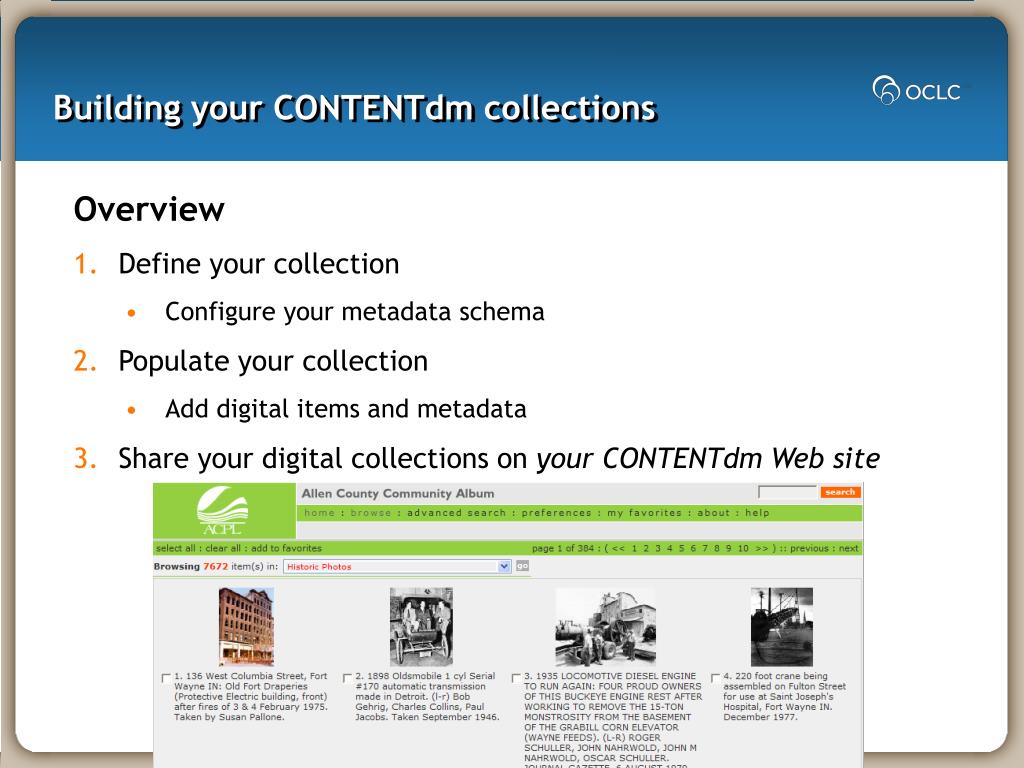The width and height of the screenshot is (1024, 768).
Task: Open the help nav link
Action: tap(758, 513)
